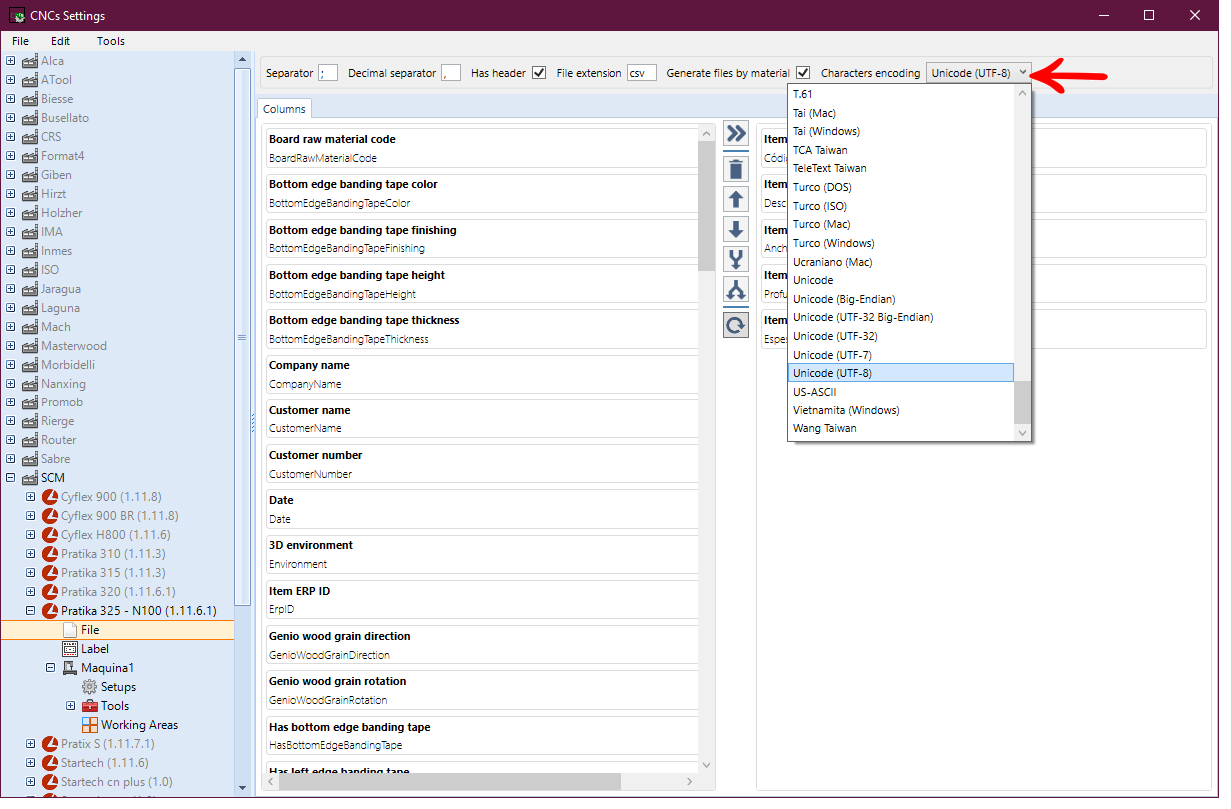Select Genio wood grain direction entry
1231x809 pixels.
(480, 646)
